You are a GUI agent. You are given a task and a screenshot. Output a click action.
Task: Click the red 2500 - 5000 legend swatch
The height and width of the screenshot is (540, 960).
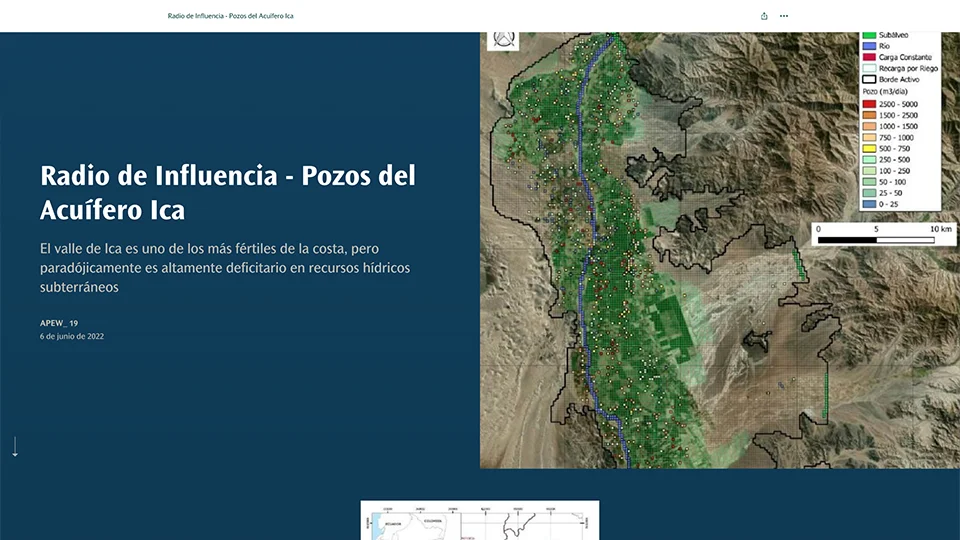click(x=869, y=105)
